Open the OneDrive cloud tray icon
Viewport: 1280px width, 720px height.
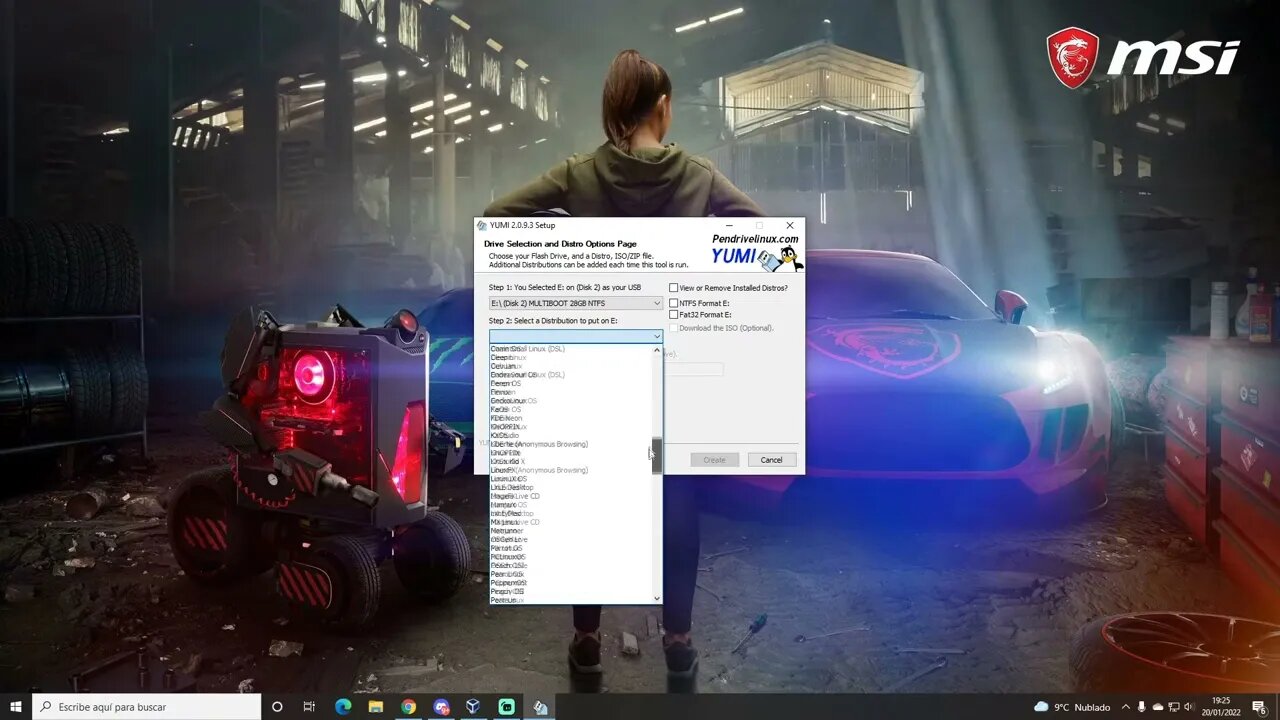(x=1160, y=707)
